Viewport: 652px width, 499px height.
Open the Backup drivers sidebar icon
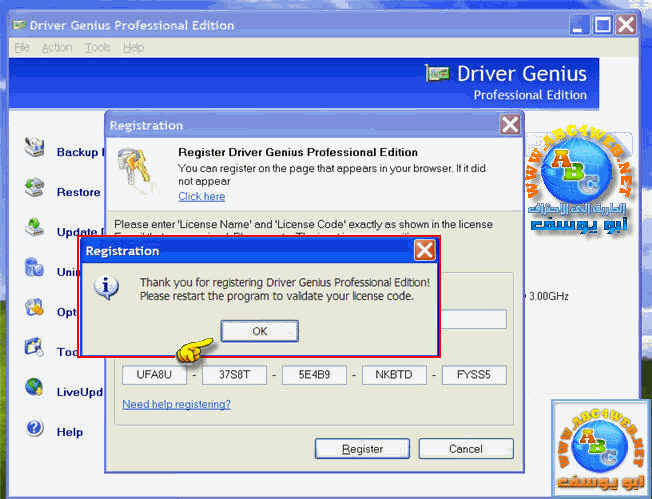click(x=35, y=150)
